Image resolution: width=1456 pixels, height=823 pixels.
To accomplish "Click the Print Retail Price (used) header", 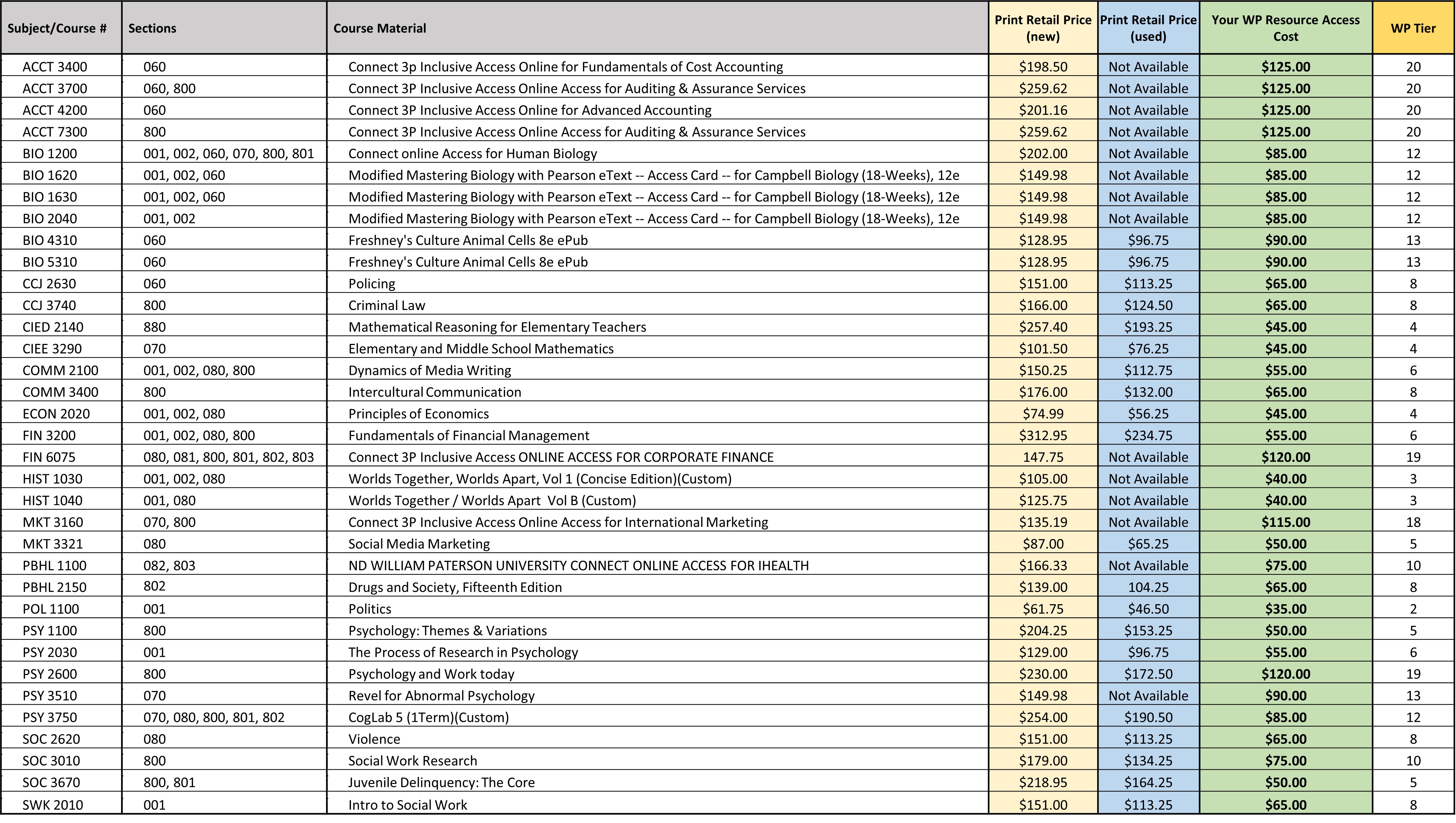I will pyautogui.click(x=1148, y=28).
